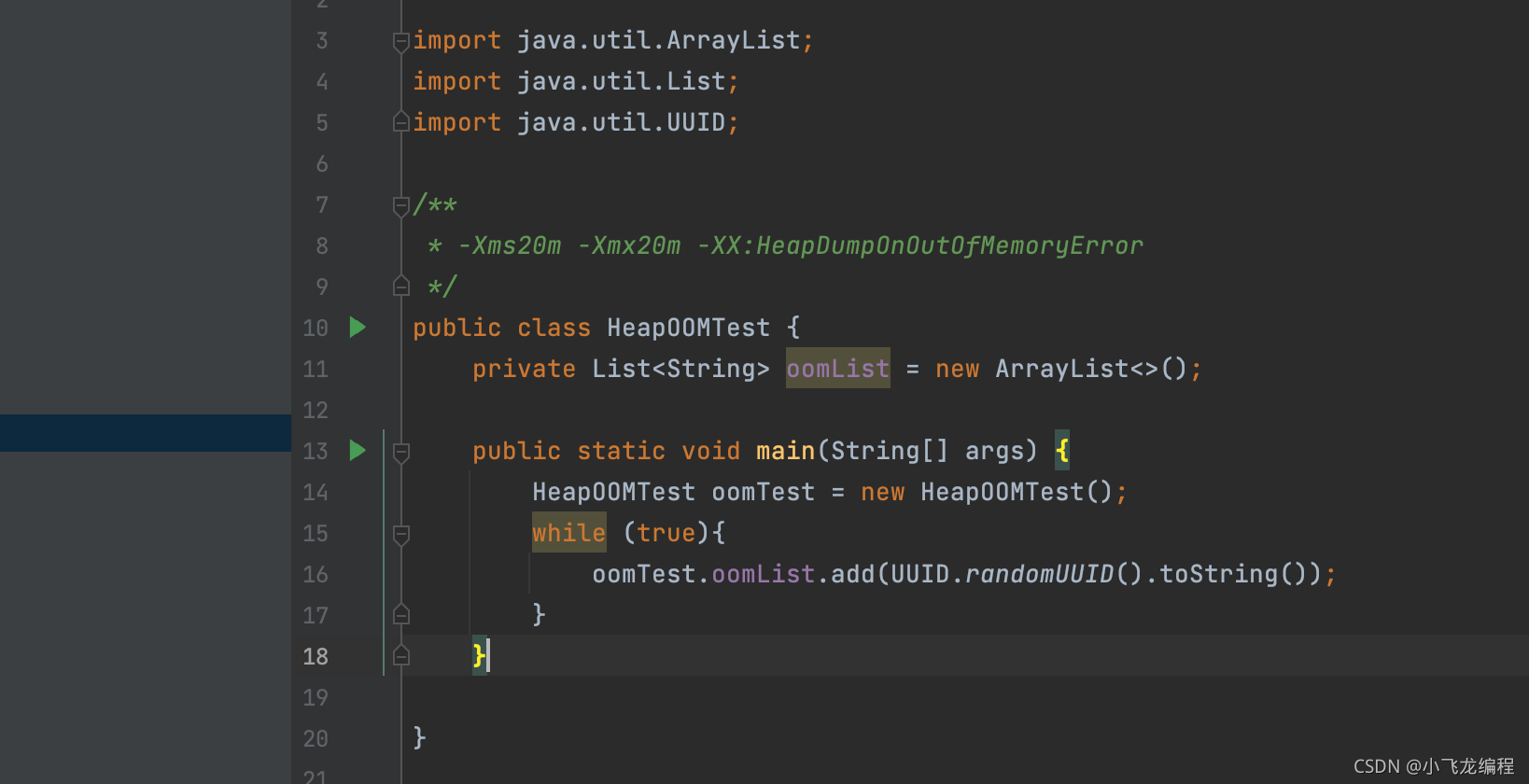Click the java.util.UUID import
Image resolution: width=1529 pixels, height=784 pixels.
click(x=622, y=122)
